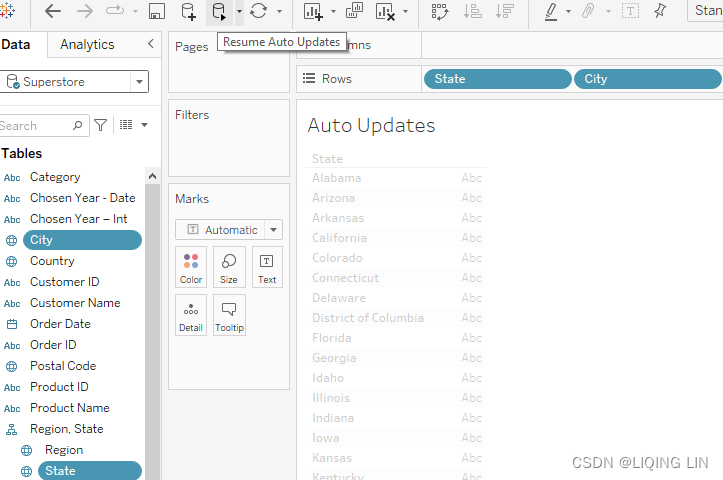Click the Back (undo) arrow icon

click(53, 11)
